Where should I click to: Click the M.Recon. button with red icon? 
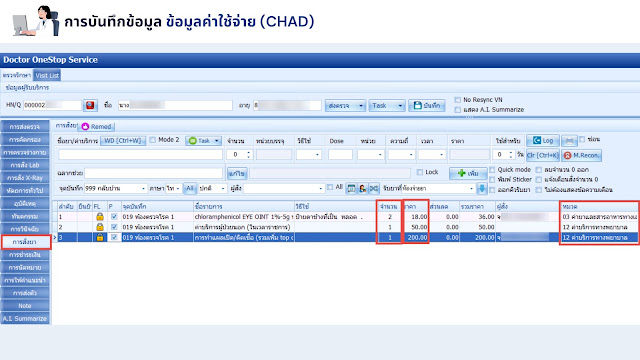click(582, 155)
